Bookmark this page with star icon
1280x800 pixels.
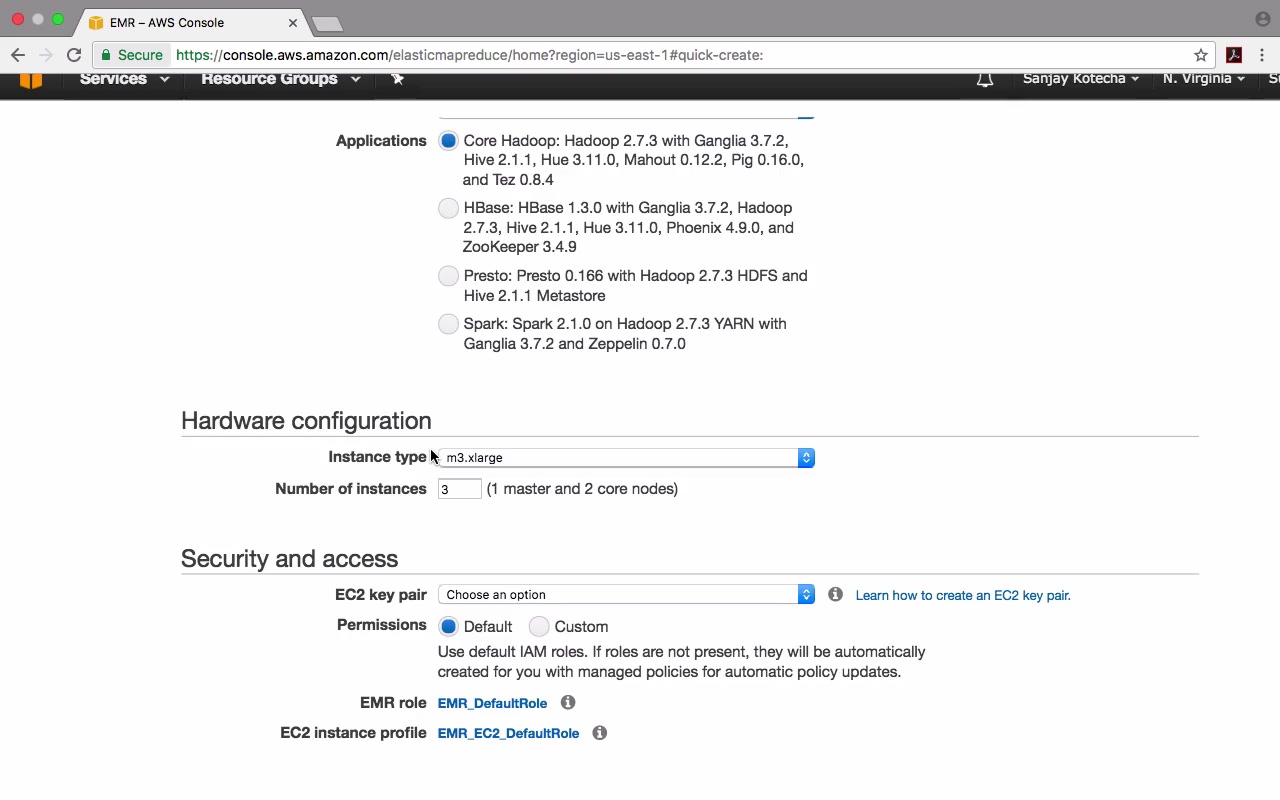1201,55
